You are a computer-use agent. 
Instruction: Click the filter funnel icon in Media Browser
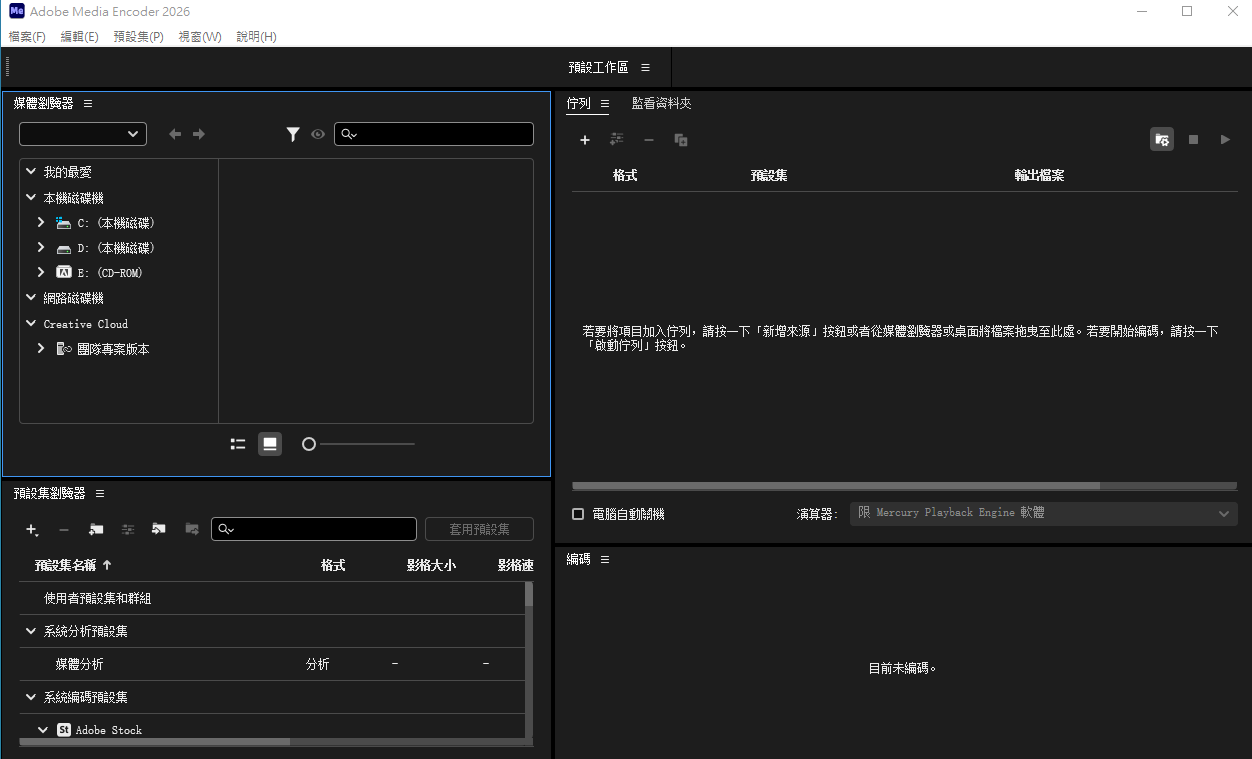click(293, 134)
